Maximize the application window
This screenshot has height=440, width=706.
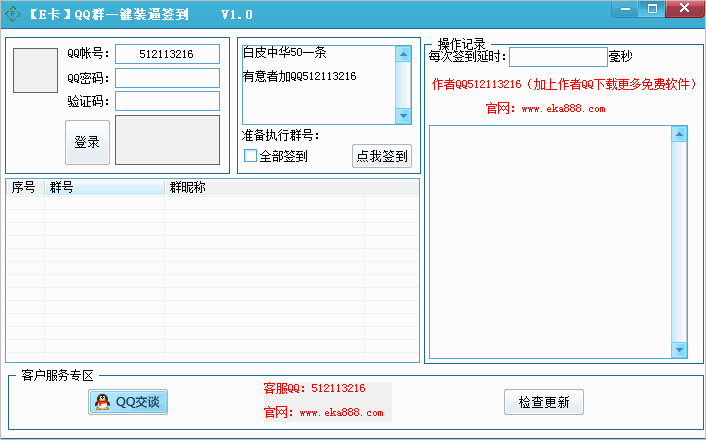(x=652, y=9)
